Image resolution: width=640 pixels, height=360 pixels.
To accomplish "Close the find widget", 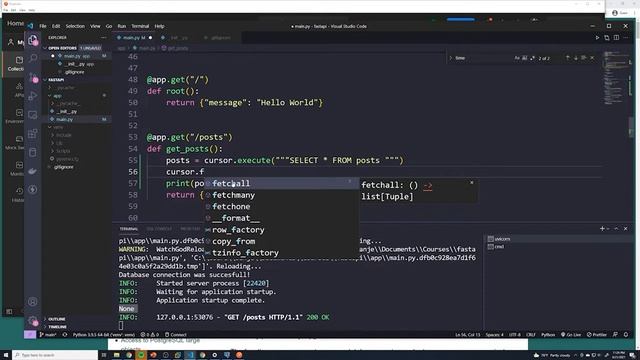I will click(x=592, y=58).
